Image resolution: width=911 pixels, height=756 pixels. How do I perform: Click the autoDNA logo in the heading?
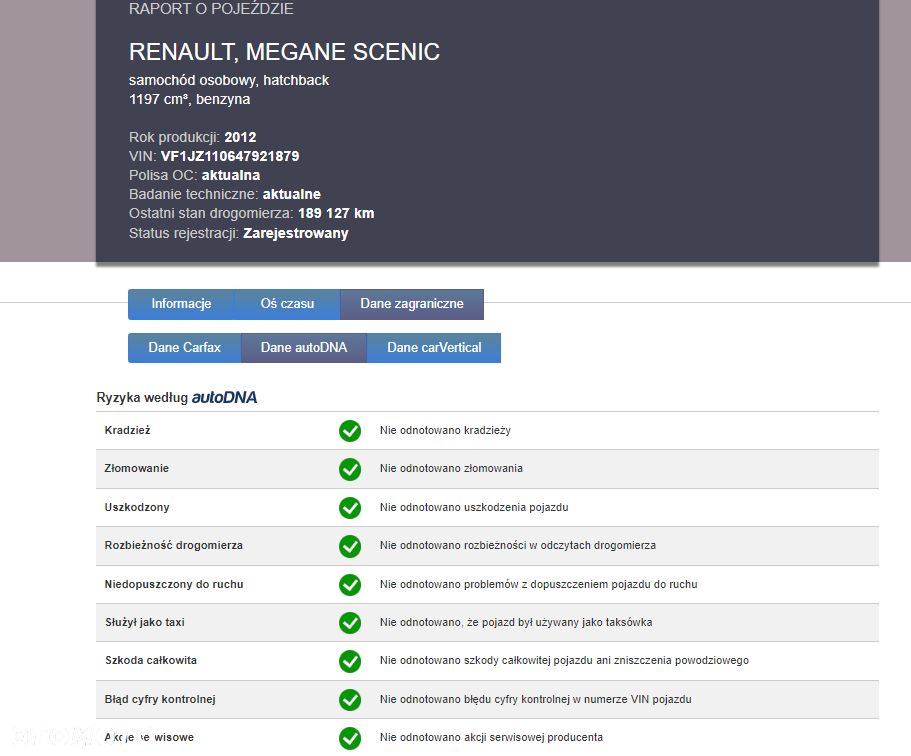[x=224, y=397]
